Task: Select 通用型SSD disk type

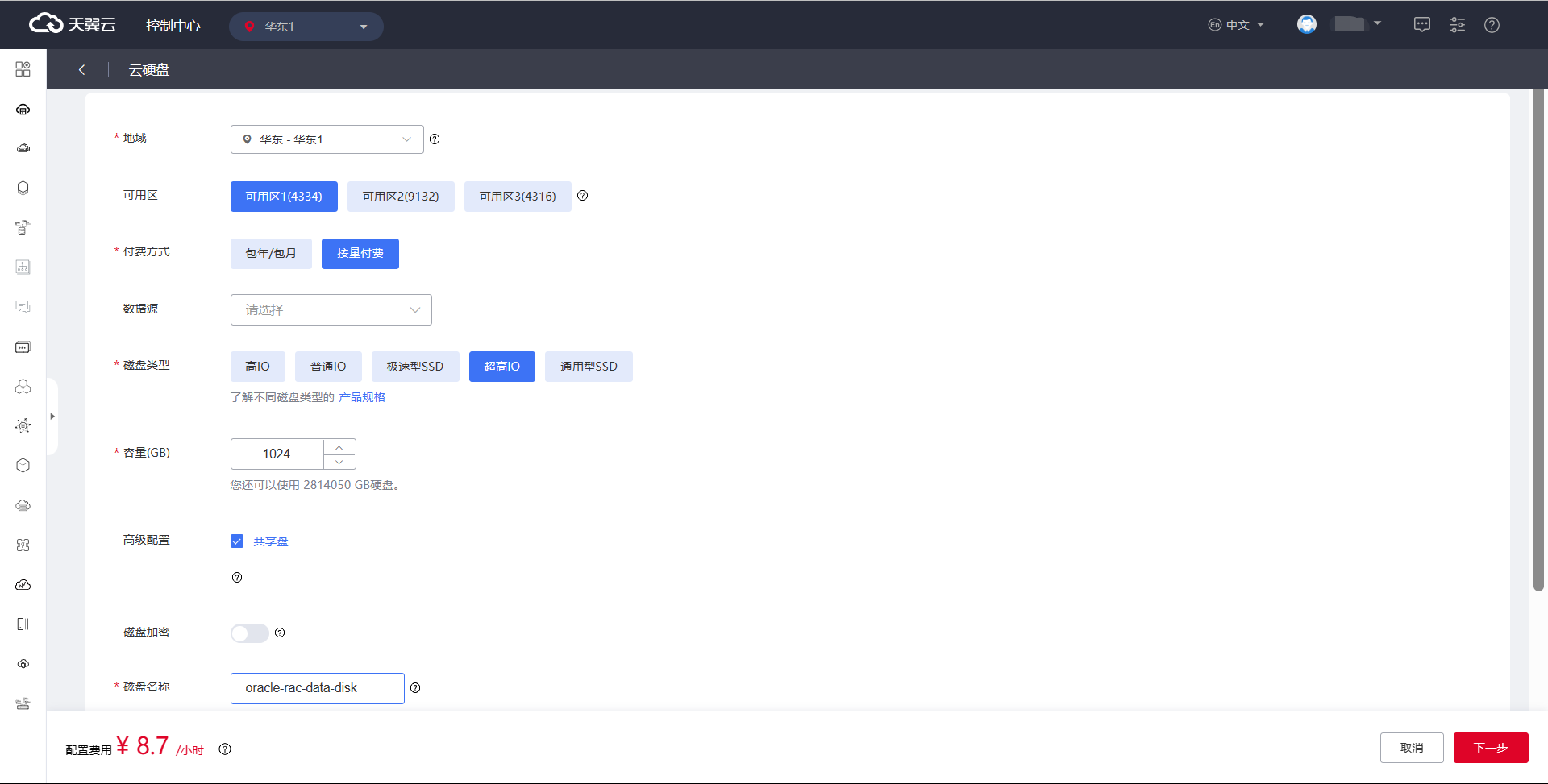Action: click(589, 367)
